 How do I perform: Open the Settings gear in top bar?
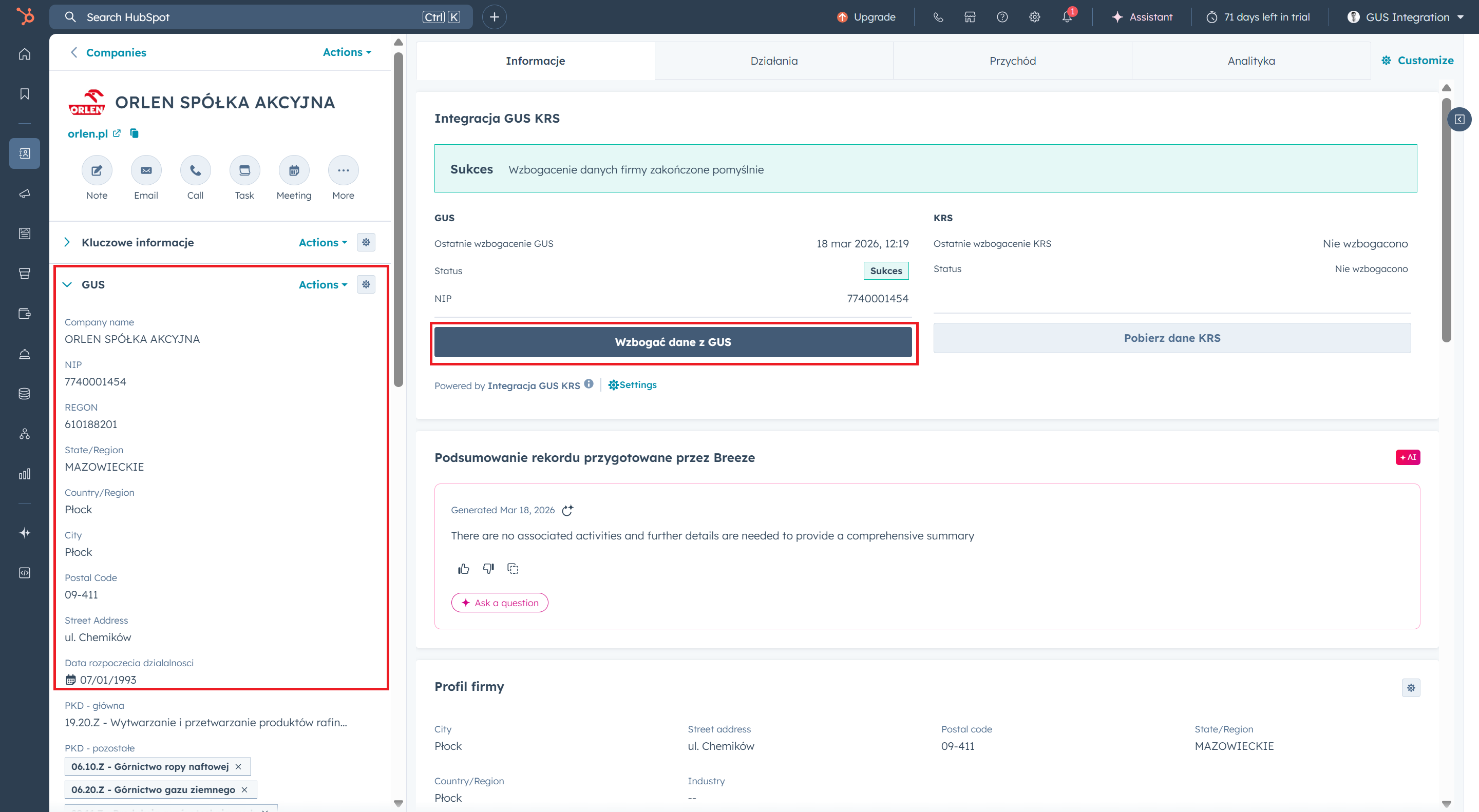coord(1034,17)
